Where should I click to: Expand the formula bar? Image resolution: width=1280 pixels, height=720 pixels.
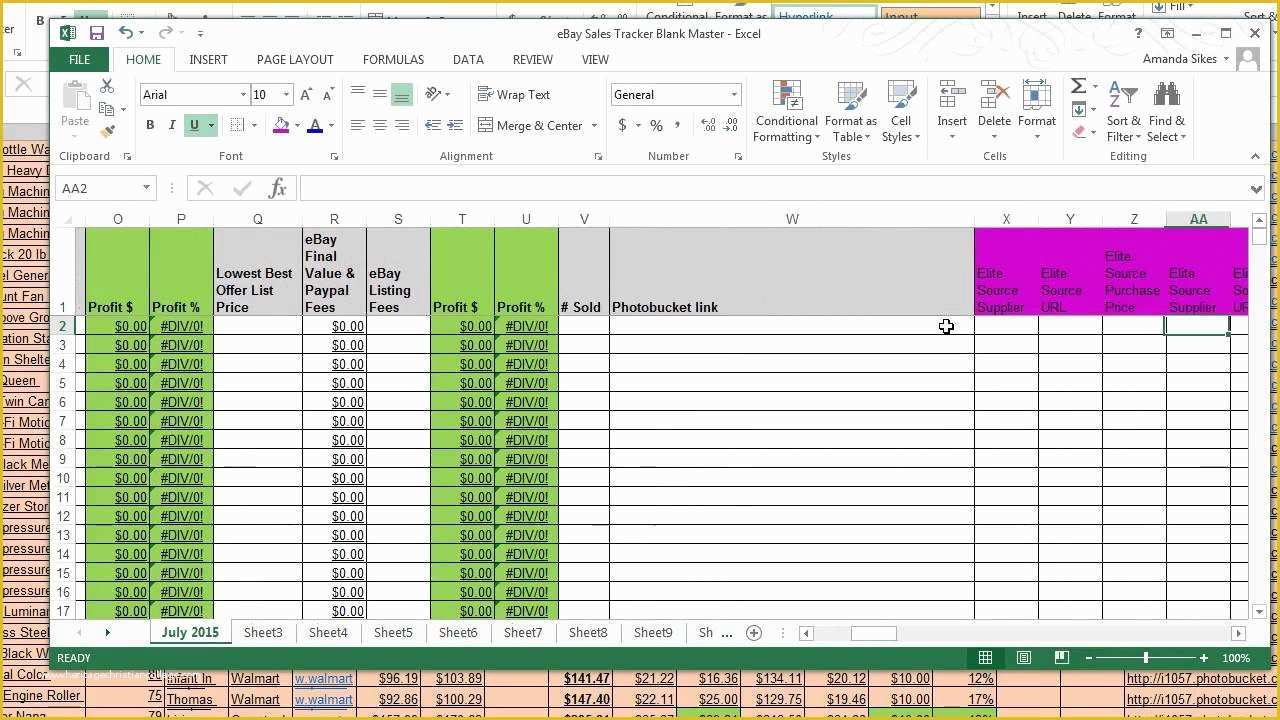1256,189
